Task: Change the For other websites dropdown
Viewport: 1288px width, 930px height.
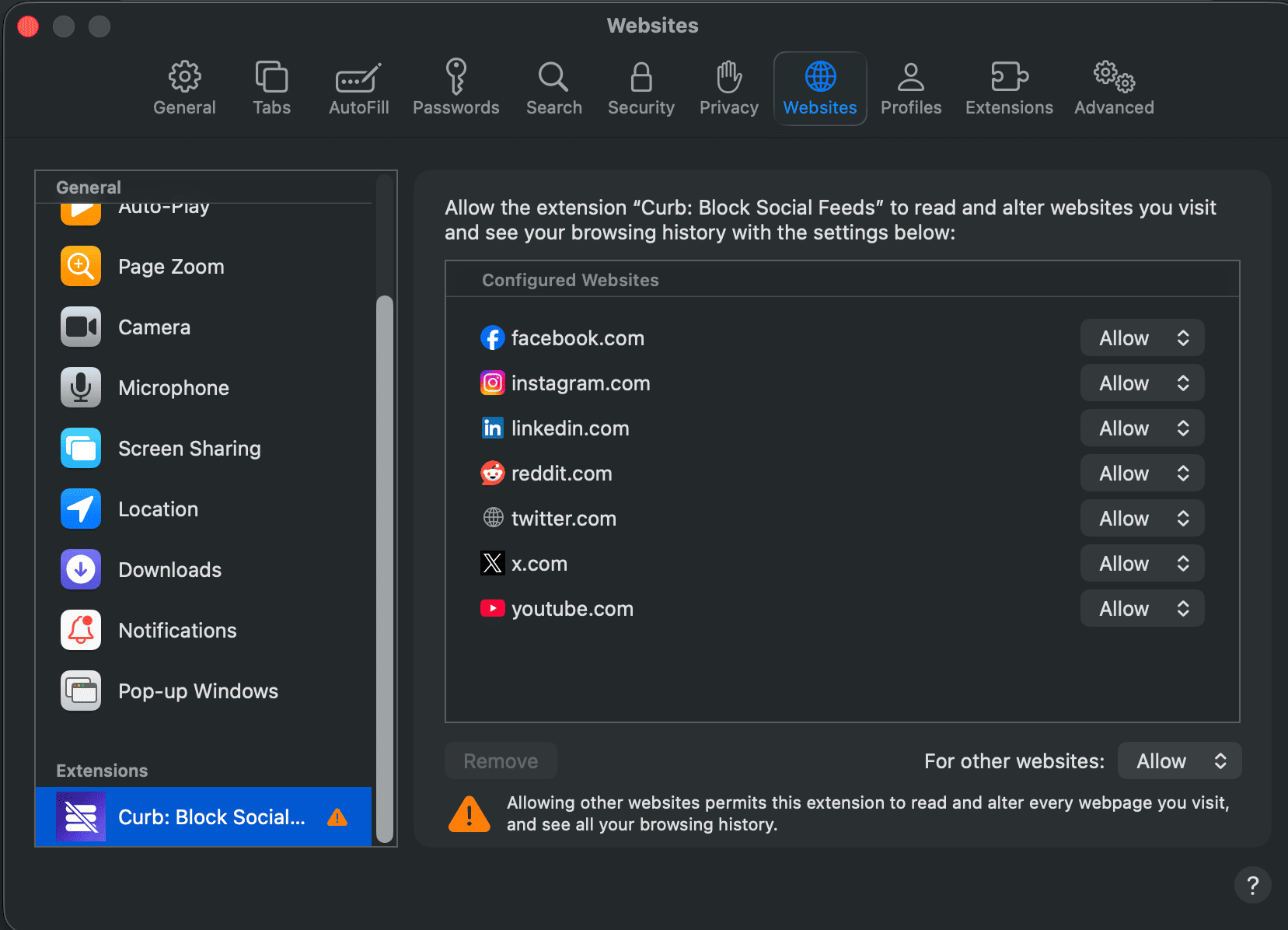Action: coord(1179,761)
